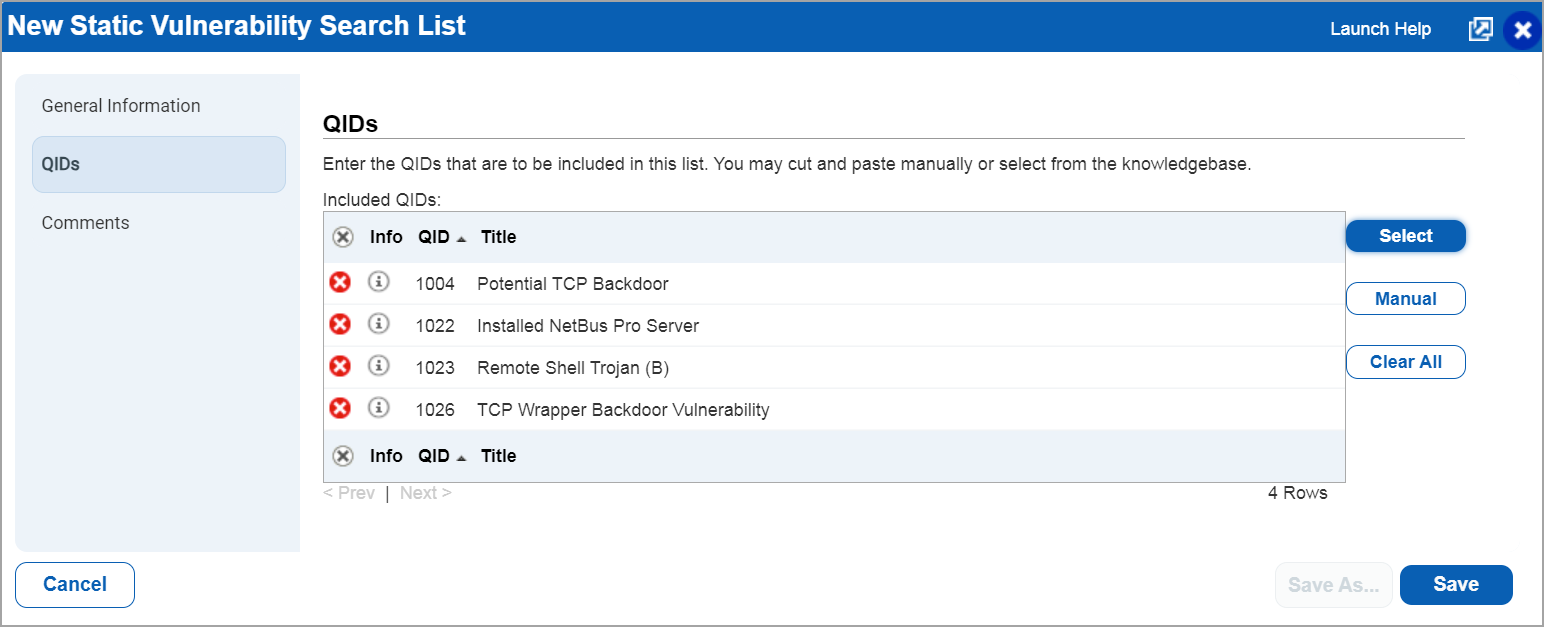Save the vulnerability search list
This screenshot has width=1544, height=627.
[x=1455, y=585]
